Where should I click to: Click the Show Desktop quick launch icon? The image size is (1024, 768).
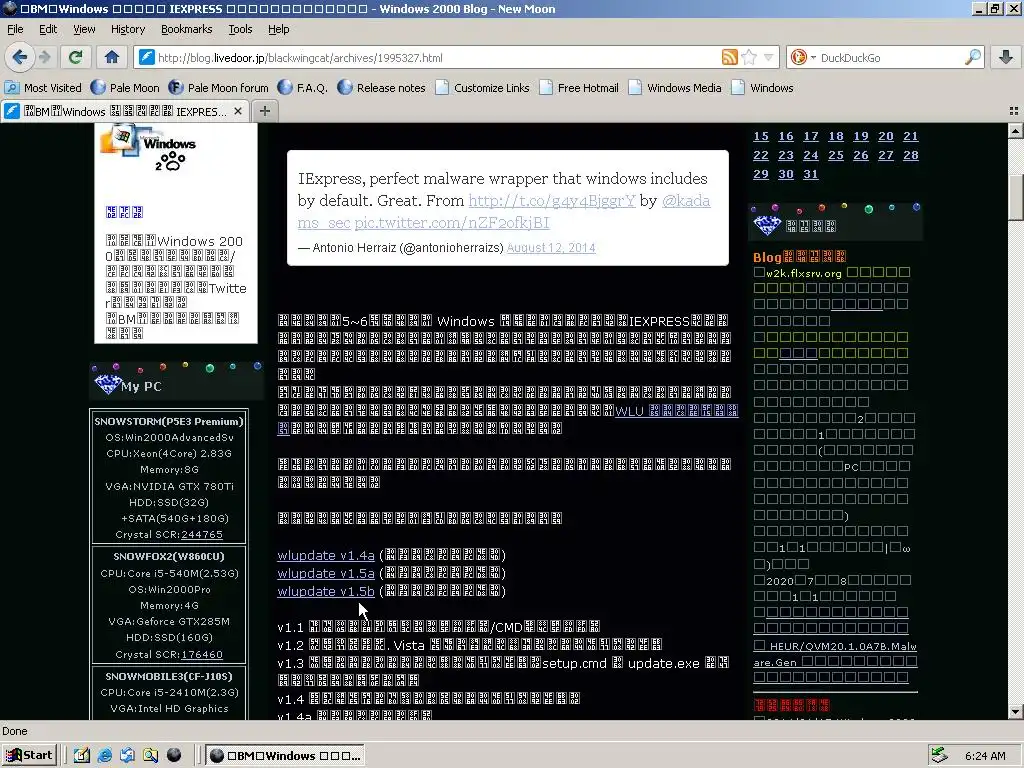click(82, 756)
